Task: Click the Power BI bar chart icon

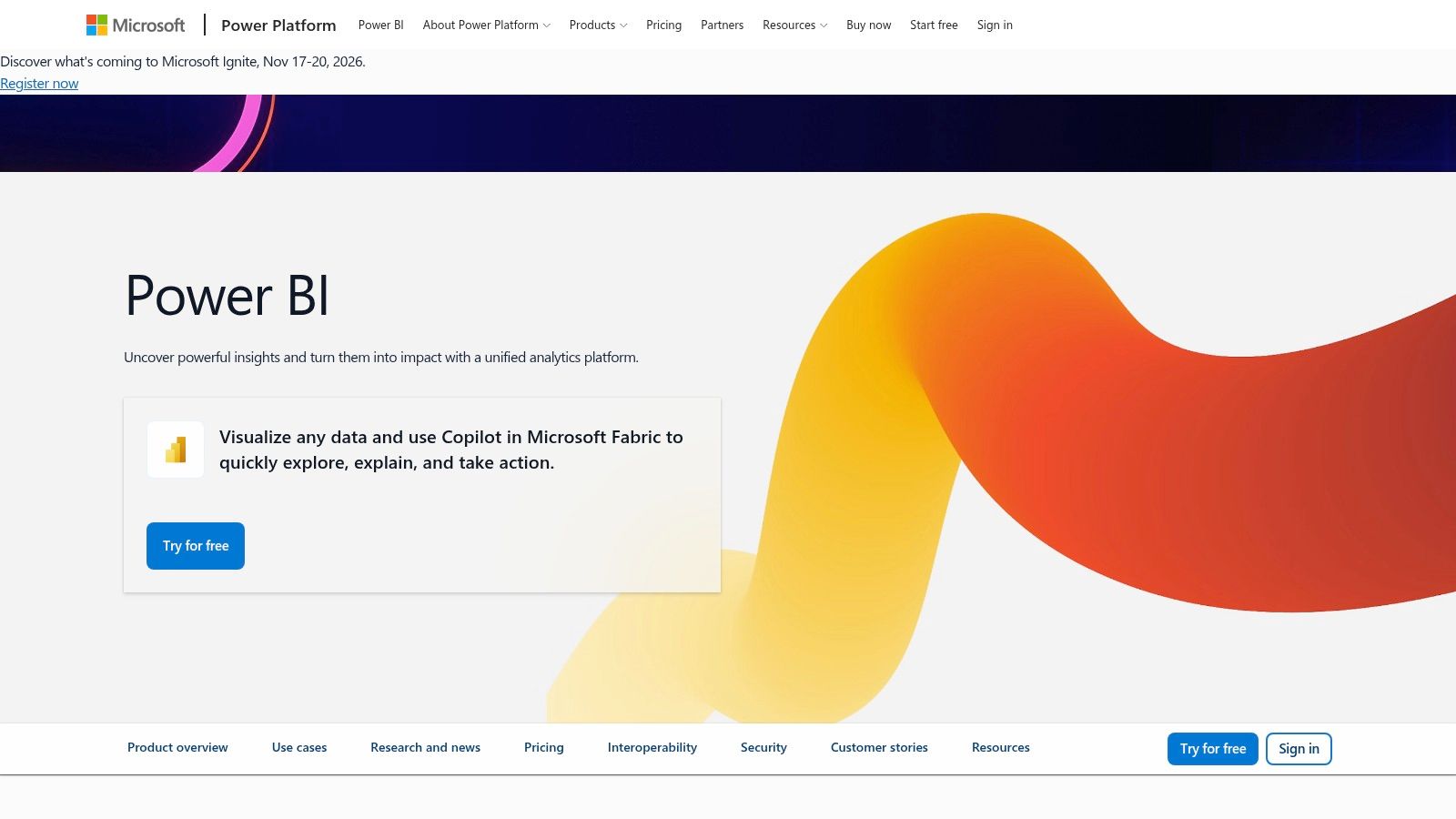Action: pyautogui.click(x=176, y=450)
